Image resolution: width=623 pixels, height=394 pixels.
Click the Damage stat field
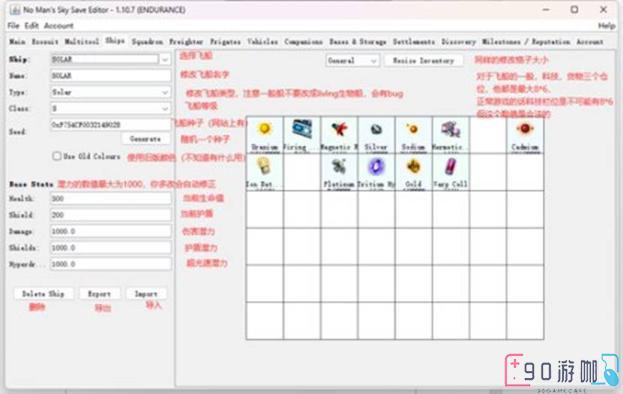[110, 231]
